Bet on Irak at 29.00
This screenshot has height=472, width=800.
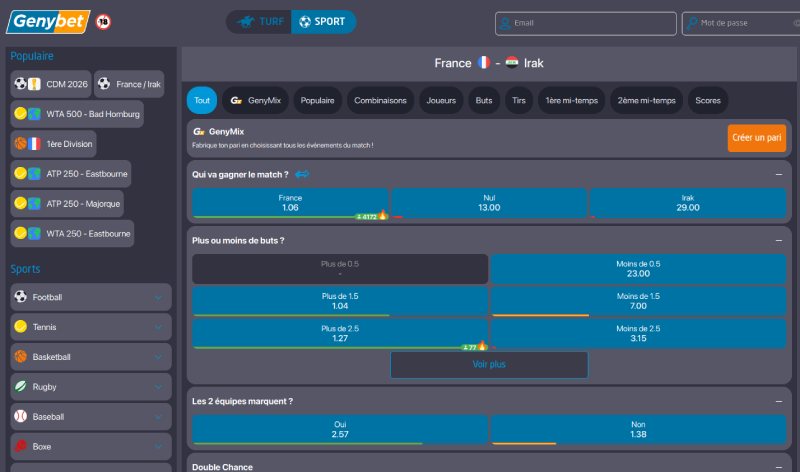(x=688, y=203)
